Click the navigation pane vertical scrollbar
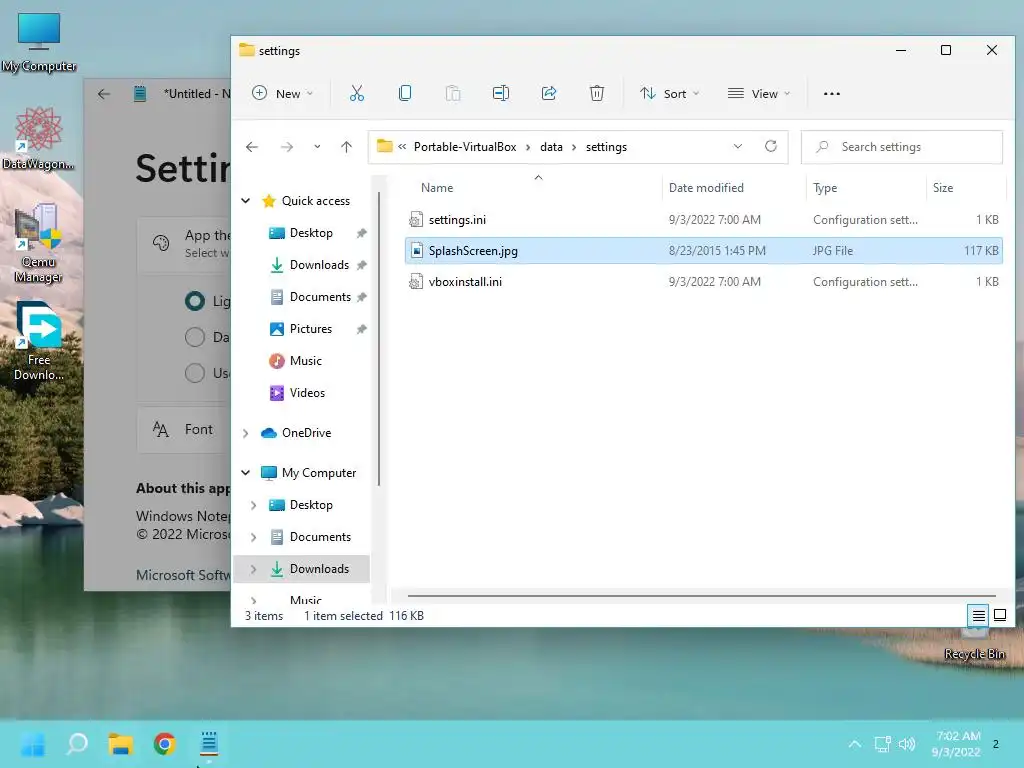 click(x=379, y=338)
